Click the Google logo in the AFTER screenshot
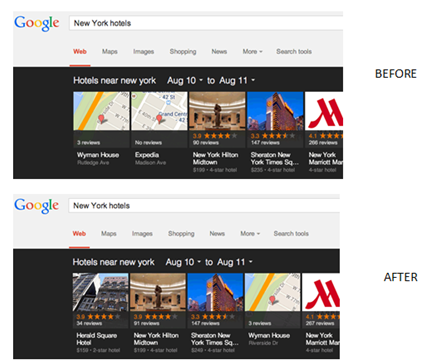 (x=37, y=205)
